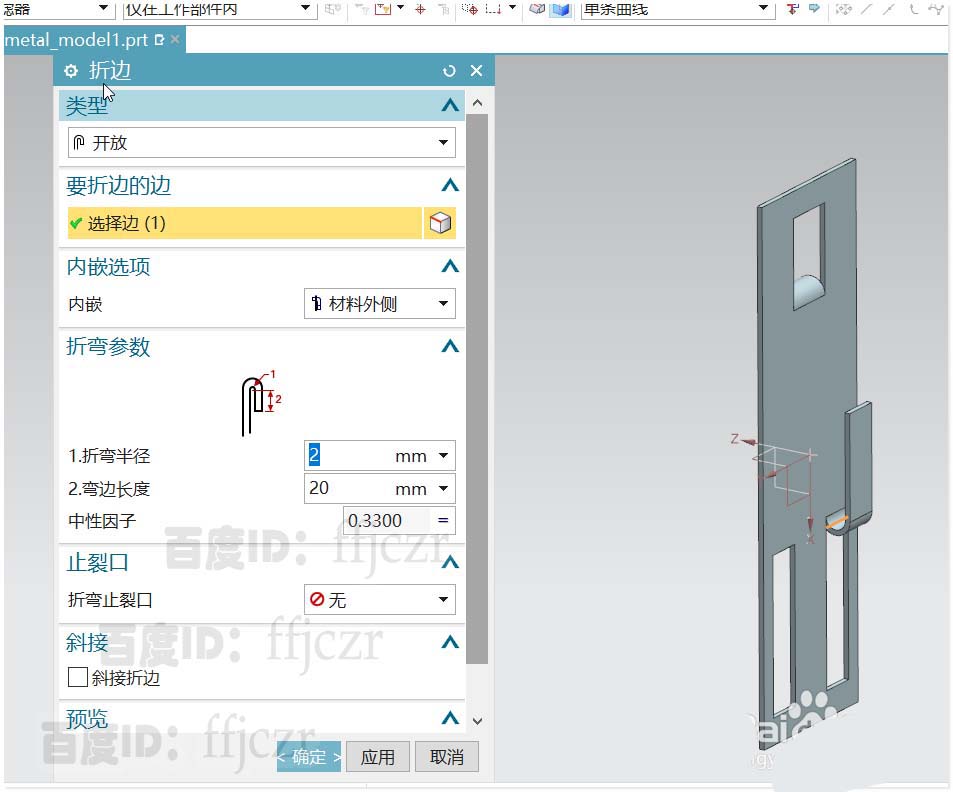
Task: Open the 弯边长度 mm unit dropdown arrow
Action: (444, 489)
